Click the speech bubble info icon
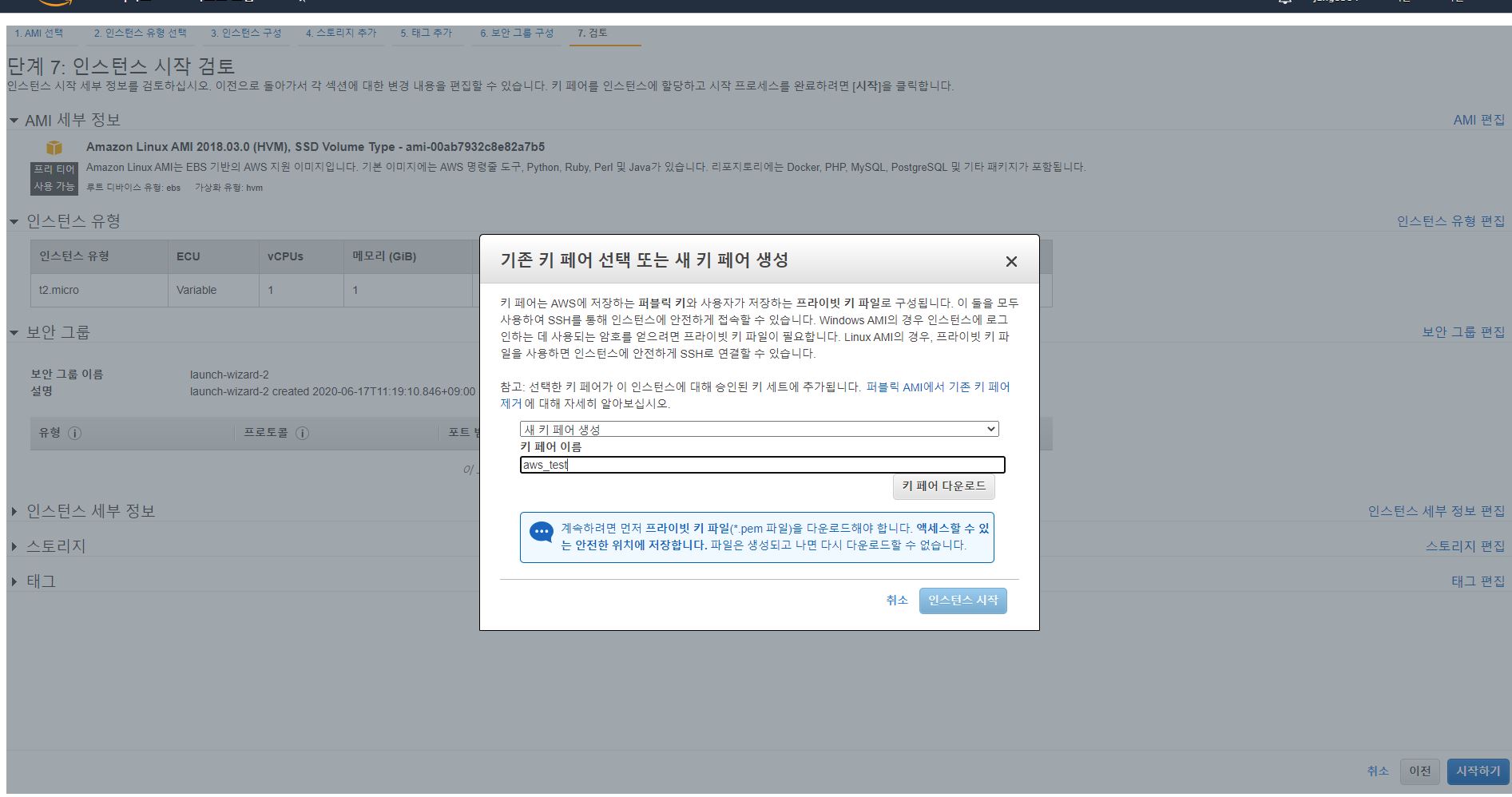 click(x=542, y=532)
